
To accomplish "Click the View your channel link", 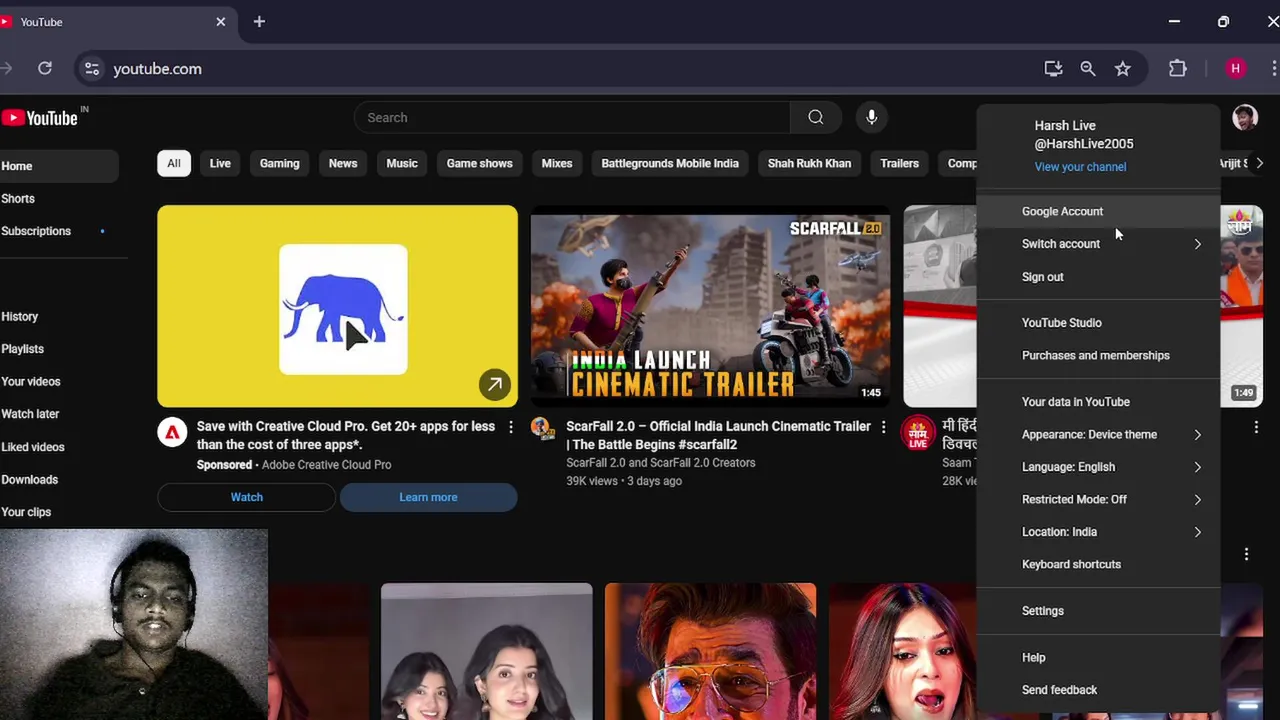I will click(1080, 167).
